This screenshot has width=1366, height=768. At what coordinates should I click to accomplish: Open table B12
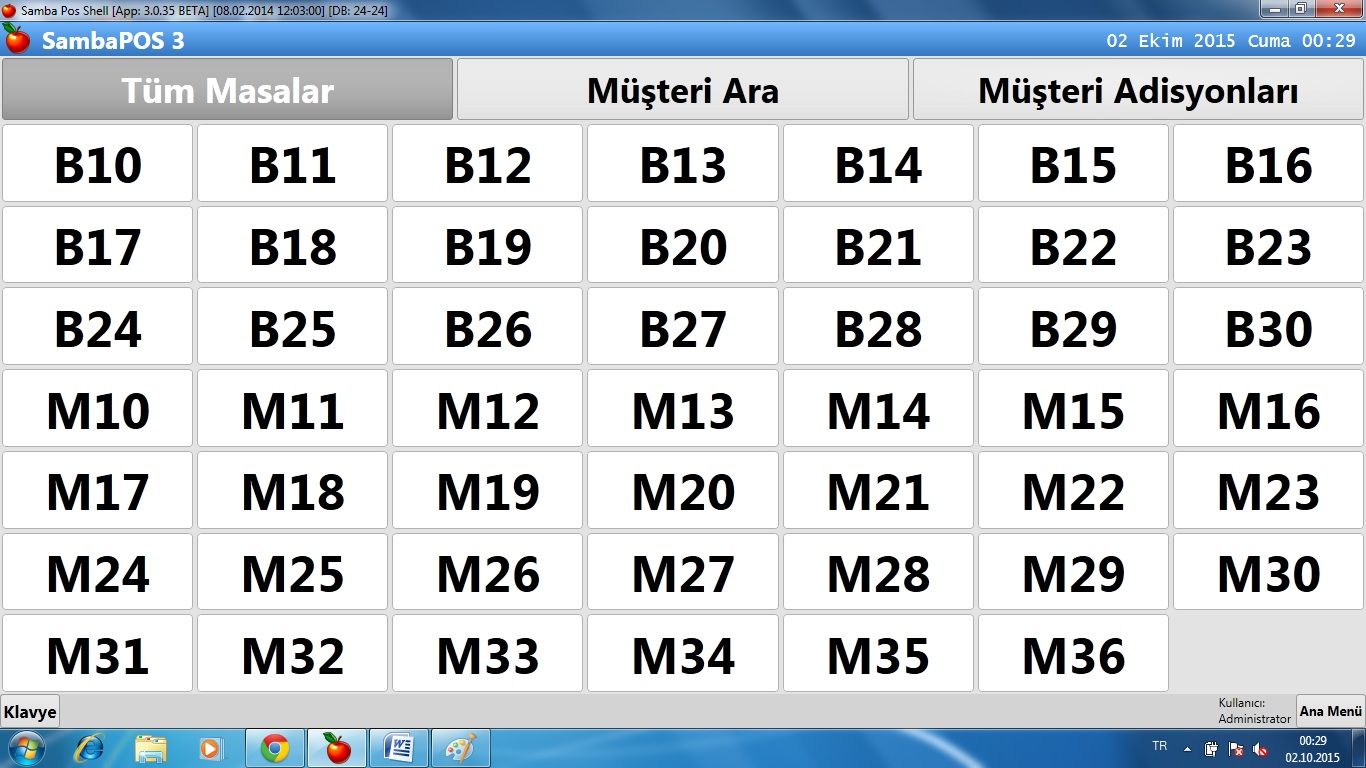pyautogui.click(x=488, y=164)
